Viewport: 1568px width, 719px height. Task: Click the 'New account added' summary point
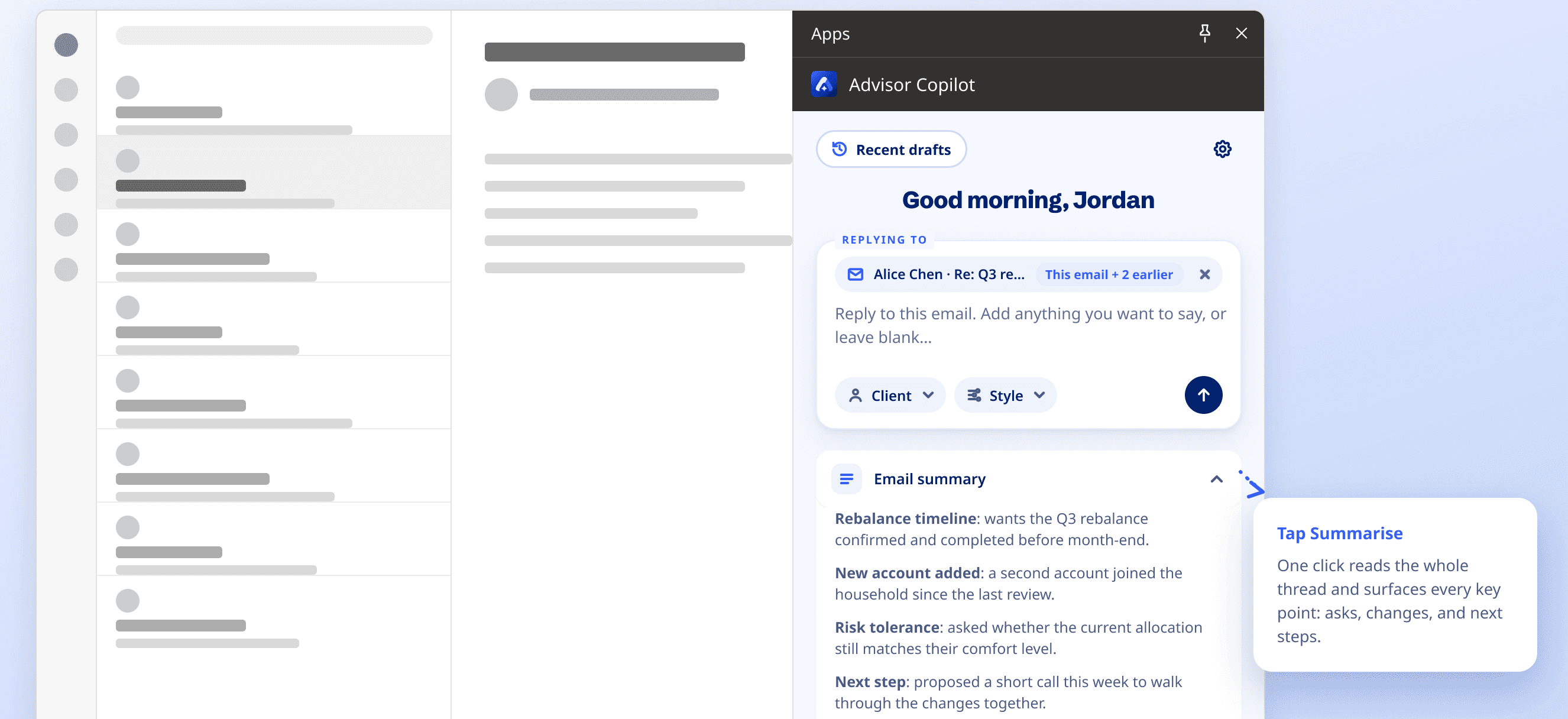point(1009,583)
